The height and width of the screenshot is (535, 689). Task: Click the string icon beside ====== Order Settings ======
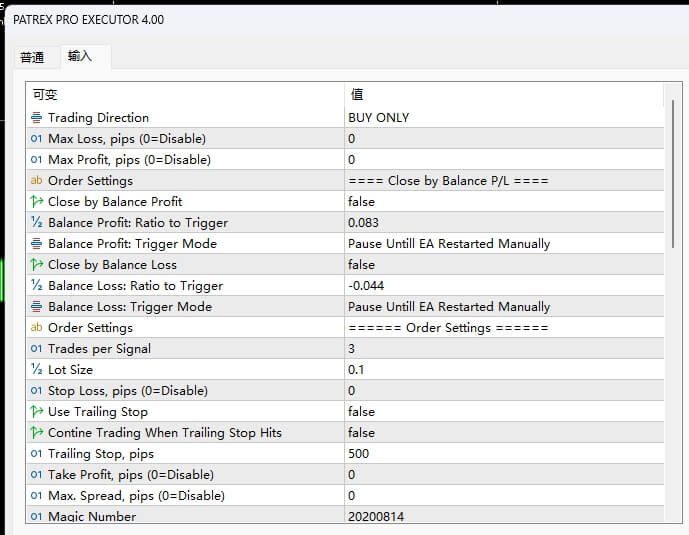pyautogui.click(x=36, y=328)
